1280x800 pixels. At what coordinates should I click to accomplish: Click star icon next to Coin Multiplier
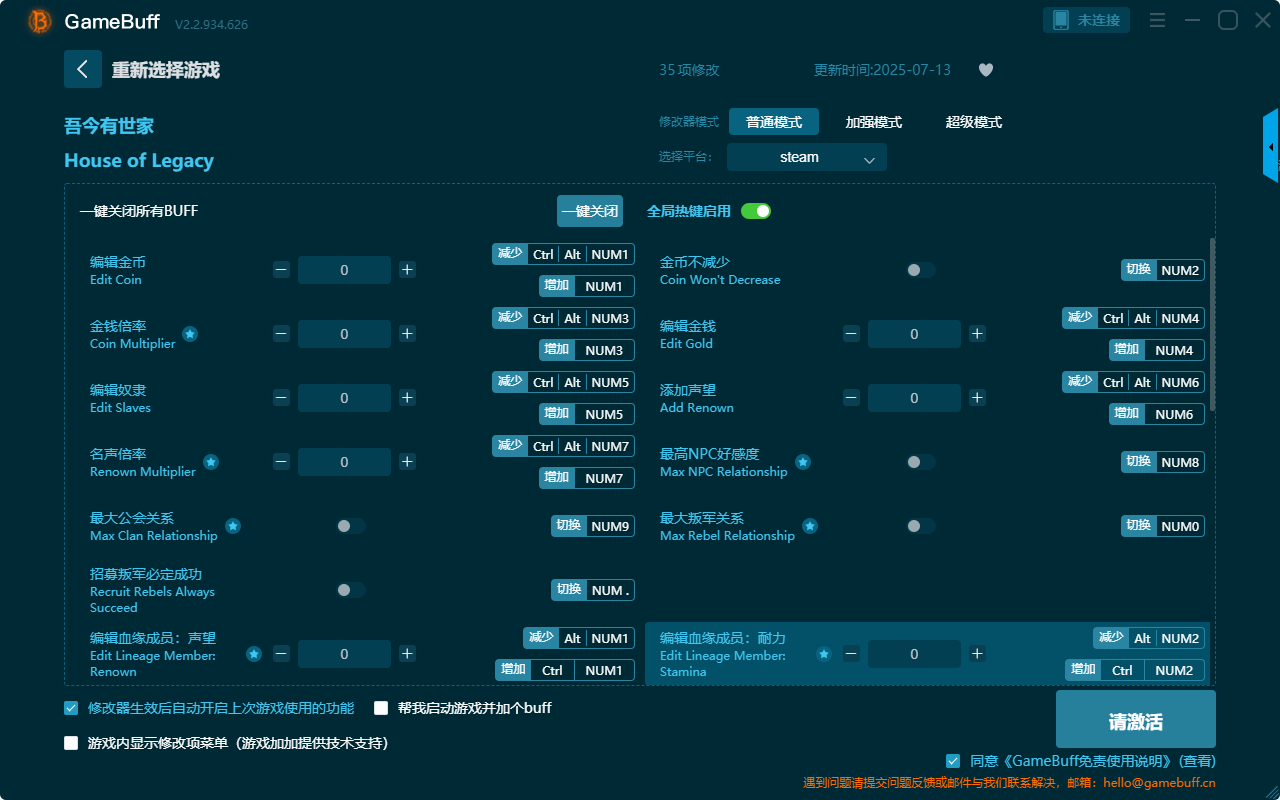tap(190, 334)
